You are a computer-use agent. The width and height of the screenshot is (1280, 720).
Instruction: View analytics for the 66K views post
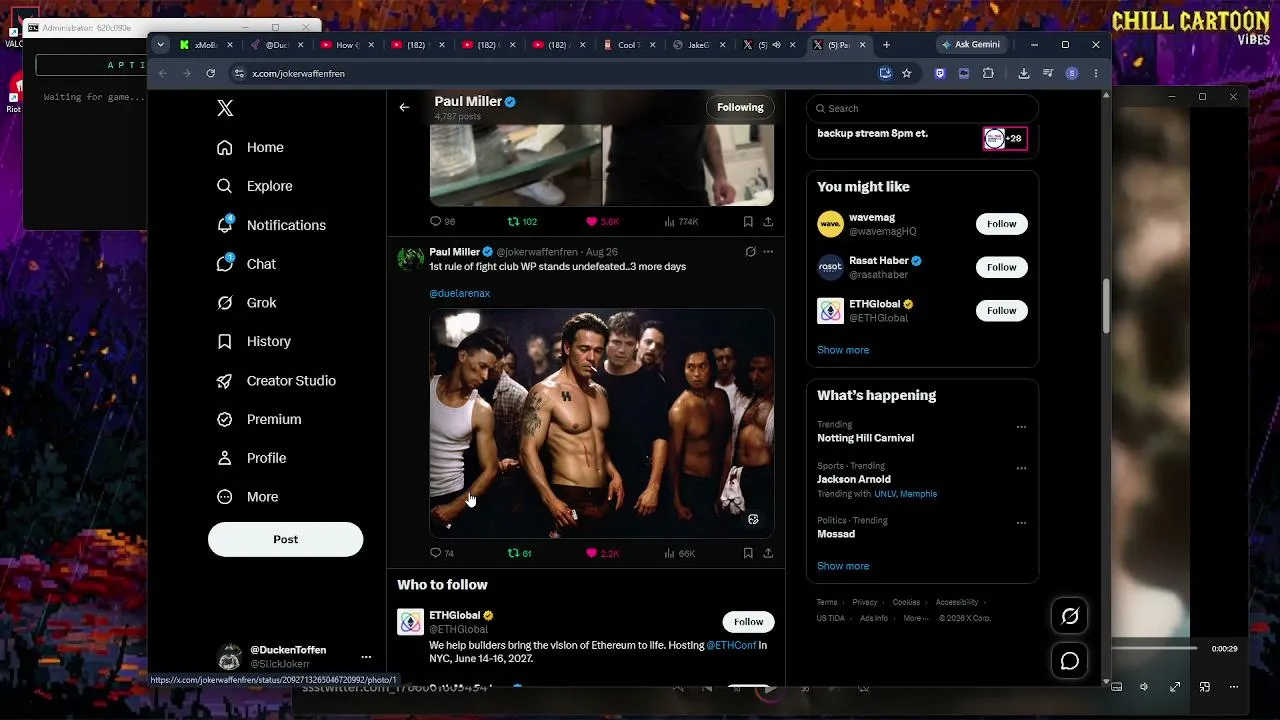coord(679,553)
